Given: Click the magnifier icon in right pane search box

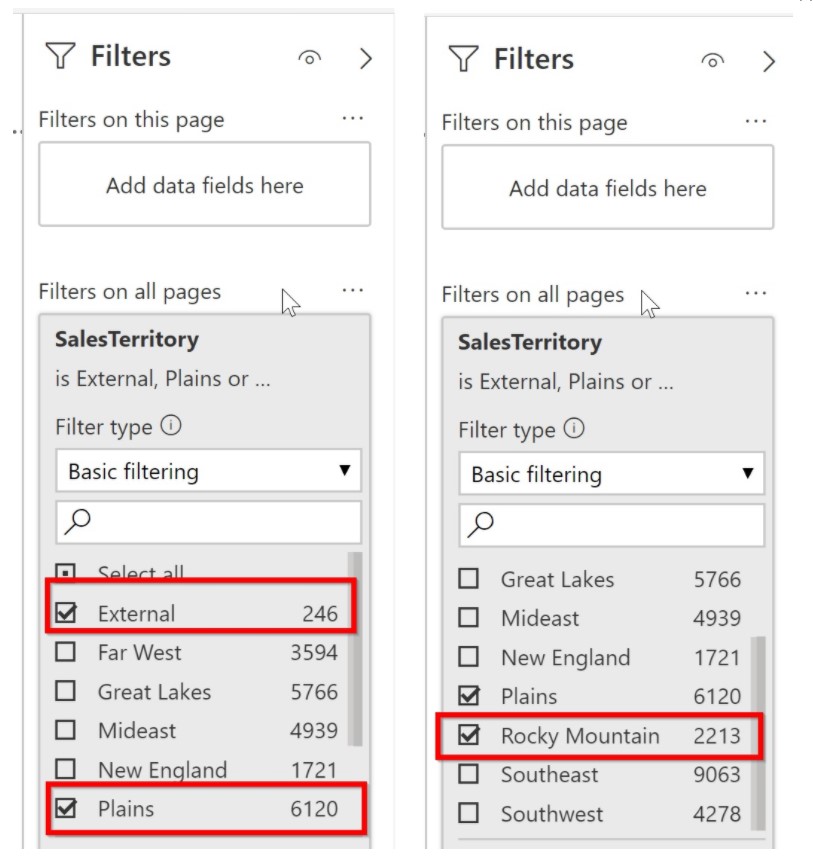Looking at the screenshot, I should tap(480, 525).
